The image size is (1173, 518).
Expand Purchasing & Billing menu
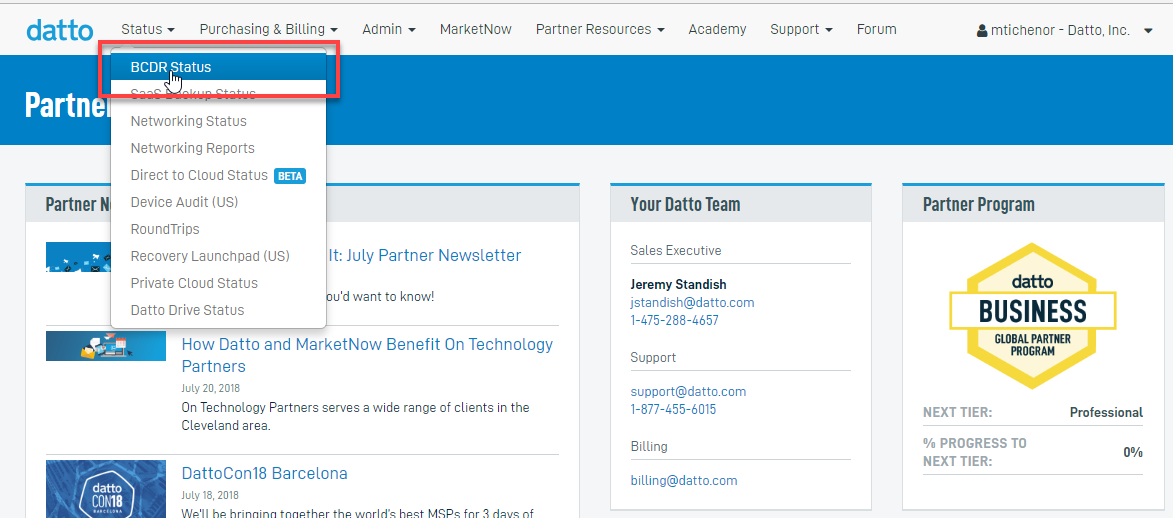(269, 29)
